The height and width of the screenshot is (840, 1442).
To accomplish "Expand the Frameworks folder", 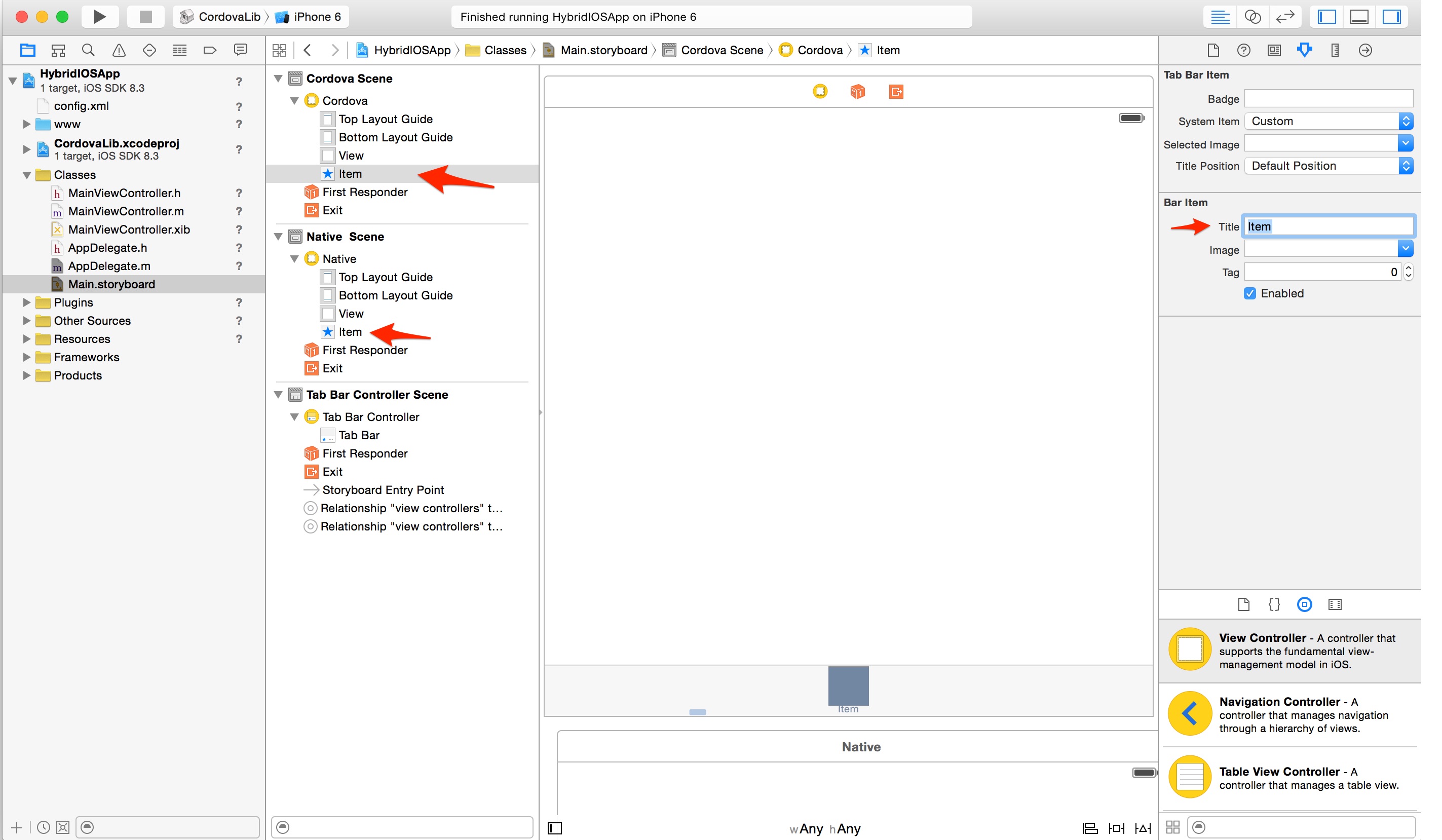I will point(26,357).
